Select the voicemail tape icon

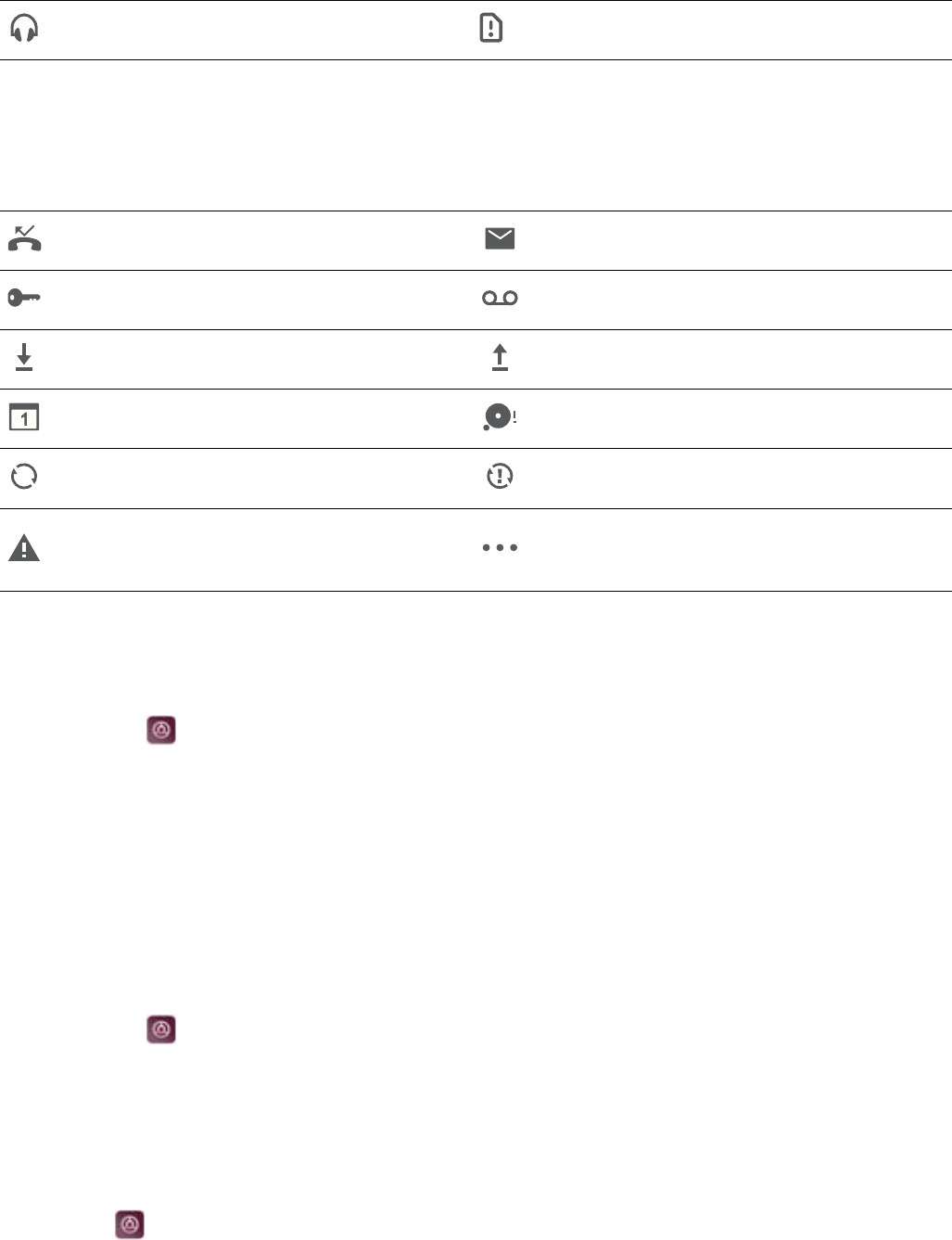(500, 298)
